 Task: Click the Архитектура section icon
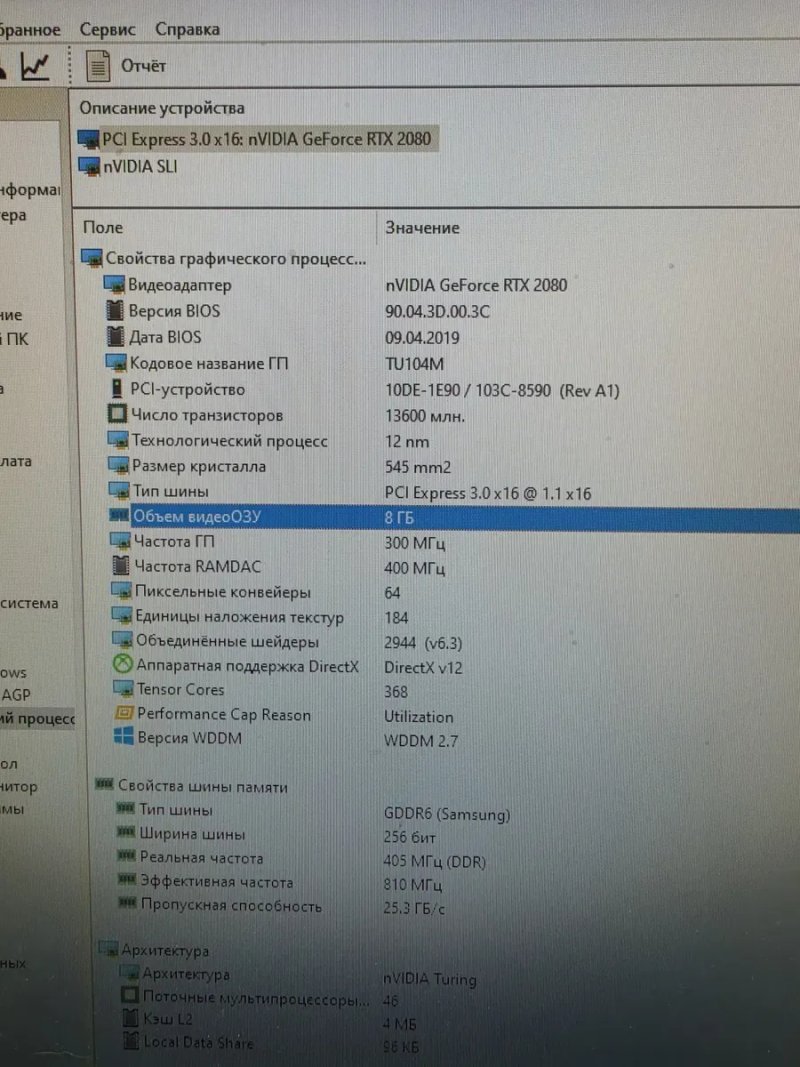coord(109,949)
